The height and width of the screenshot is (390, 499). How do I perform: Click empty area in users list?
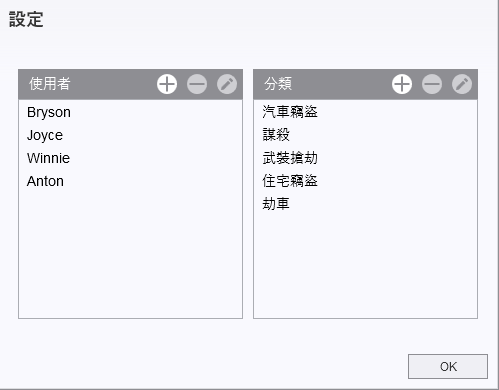pyautogui.click(x=130, y=255)
